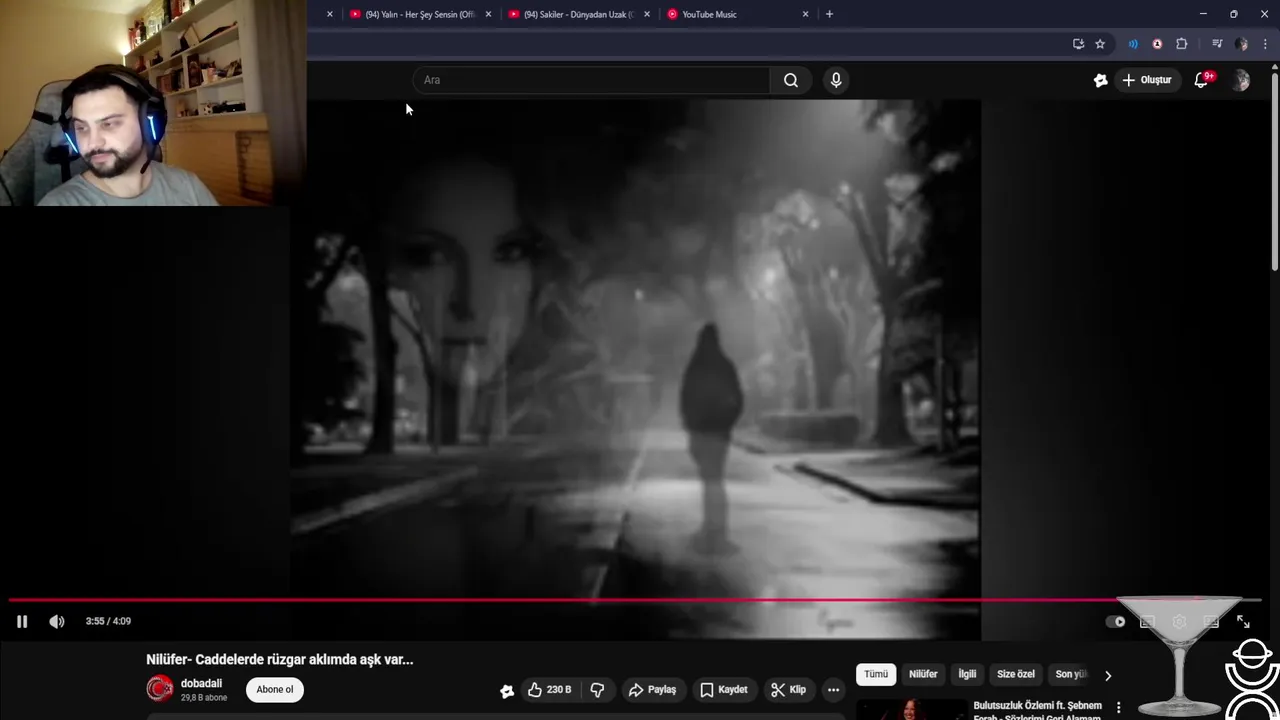Screen dimensions: 1280x720
Task: Click the sparkle icon left of Oluştur
Action: coord(1100,80)
